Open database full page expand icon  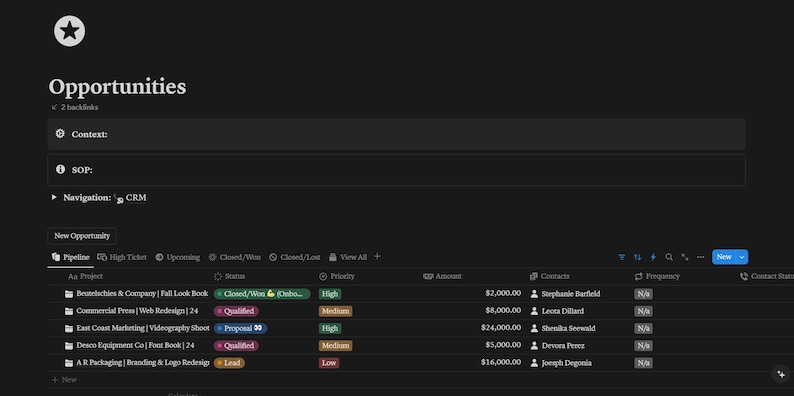(x=685, y=257)
